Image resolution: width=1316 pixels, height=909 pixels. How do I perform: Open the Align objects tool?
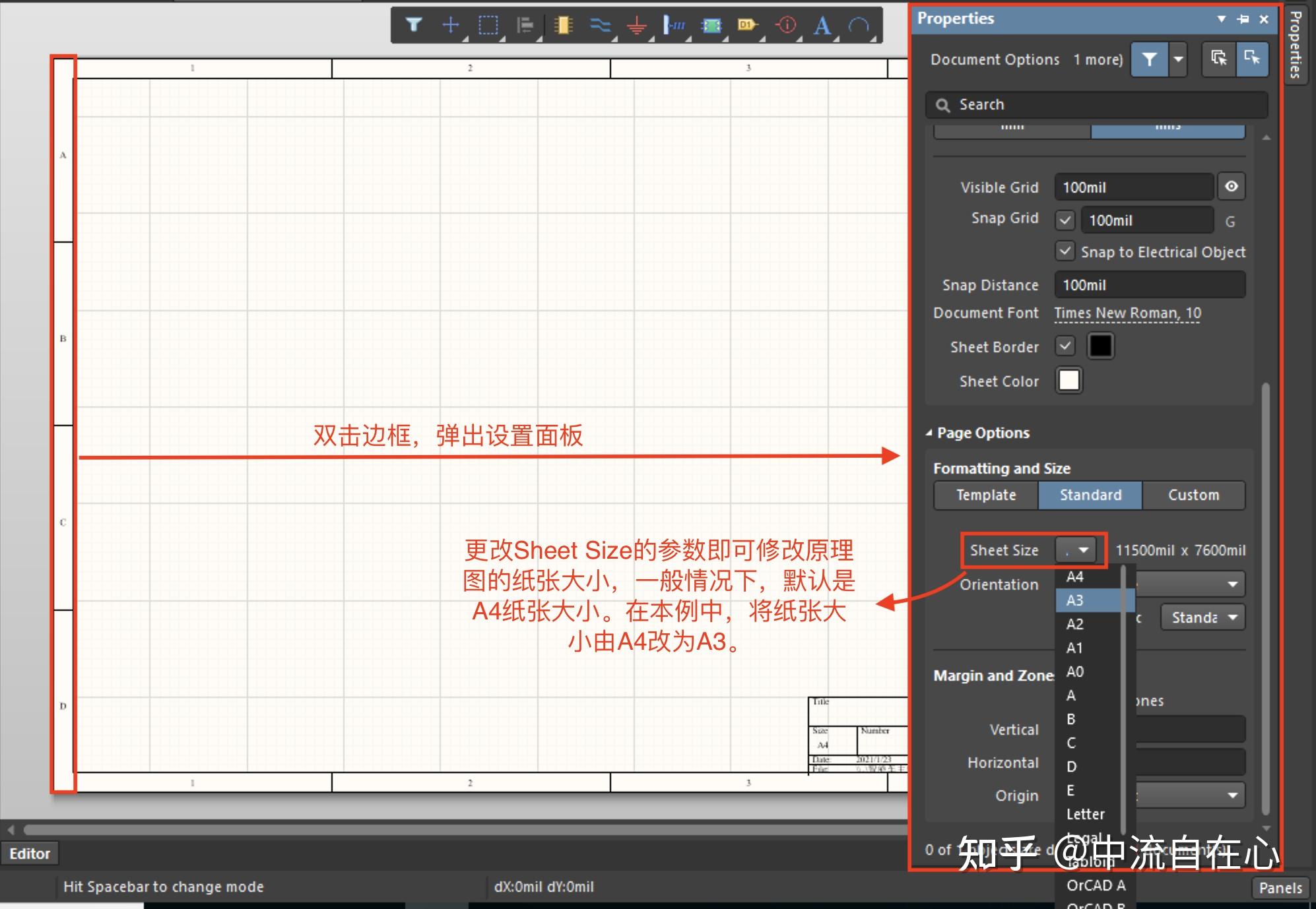tap(525, 25)
